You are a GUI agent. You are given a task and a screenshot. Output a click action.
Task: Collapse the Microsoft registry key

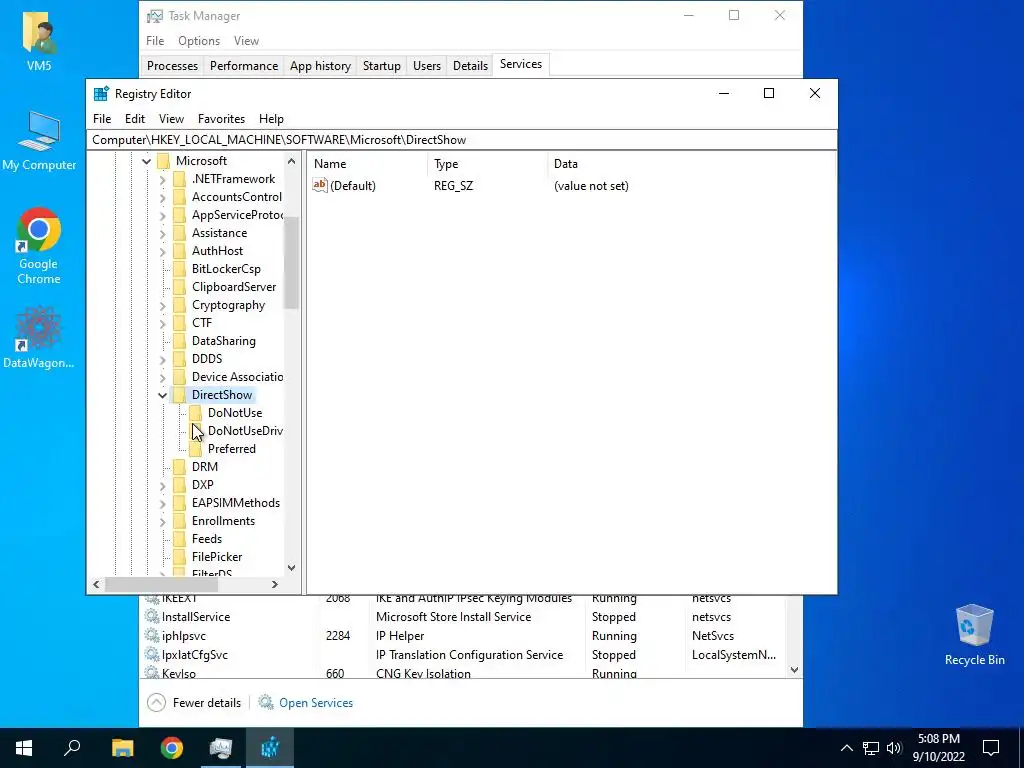[146, 161]
